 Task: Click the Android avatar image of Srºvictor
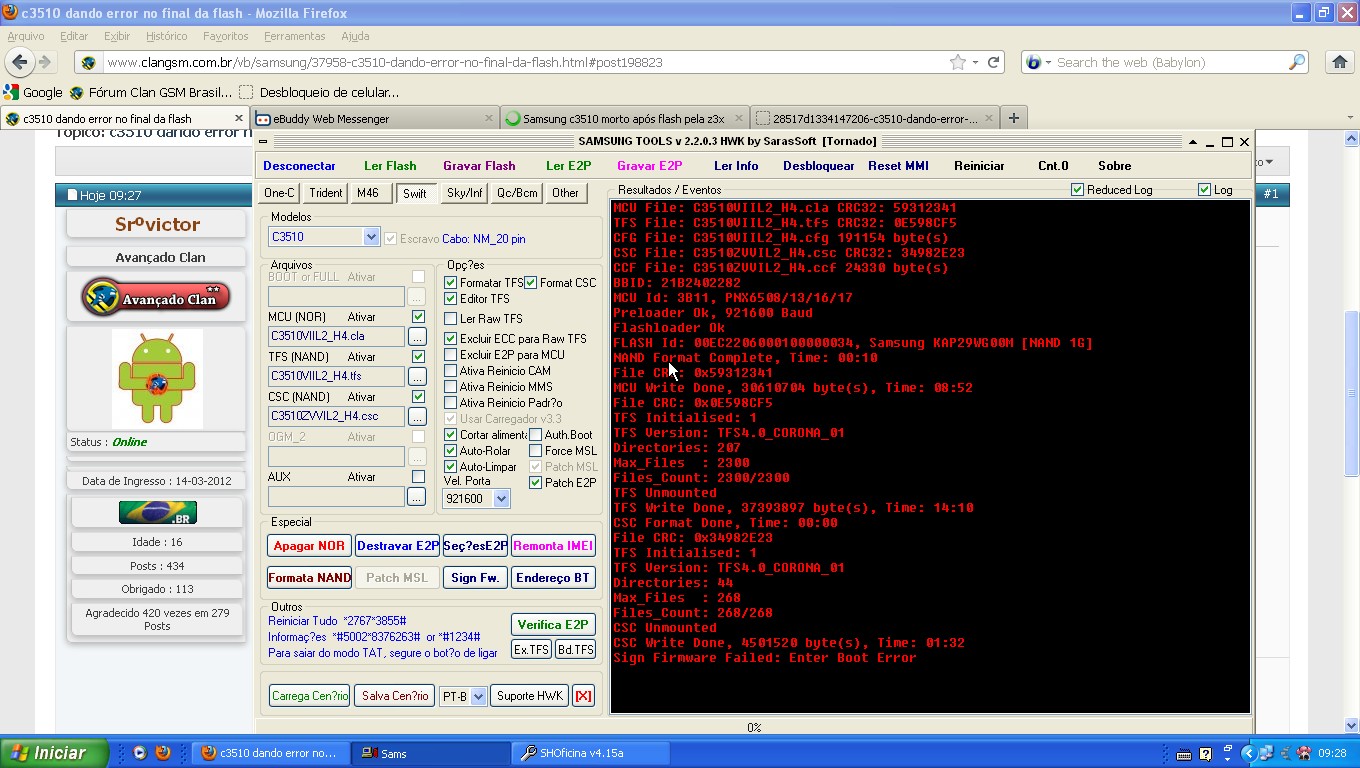[157, 379]
